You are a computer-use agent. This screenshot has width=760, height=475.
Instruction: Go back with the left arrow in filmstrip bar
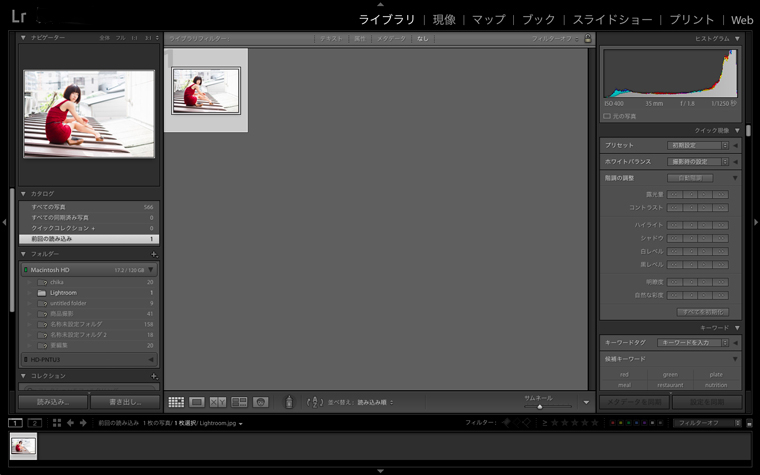(x=70, y=423)
